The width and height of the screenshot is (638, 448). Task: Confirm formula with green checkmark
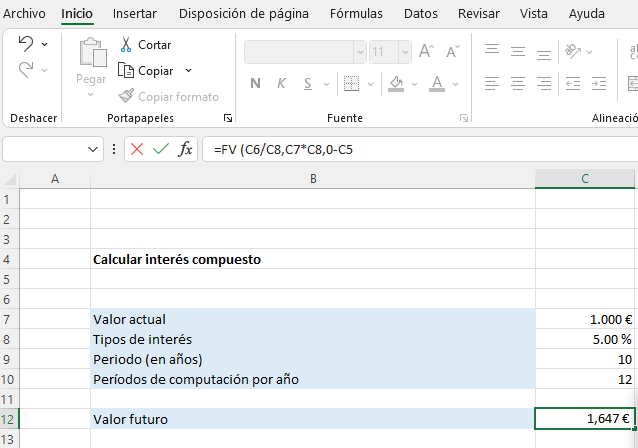point(161,149)
